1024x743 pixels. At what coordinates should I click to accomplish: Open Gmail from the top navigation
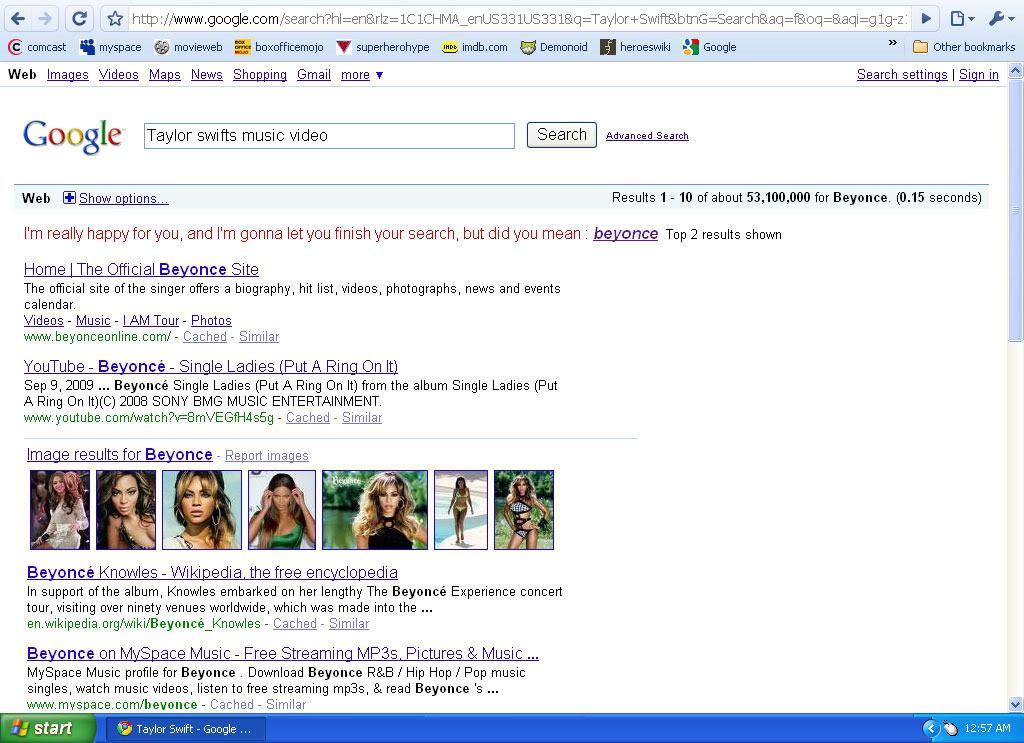314,74
